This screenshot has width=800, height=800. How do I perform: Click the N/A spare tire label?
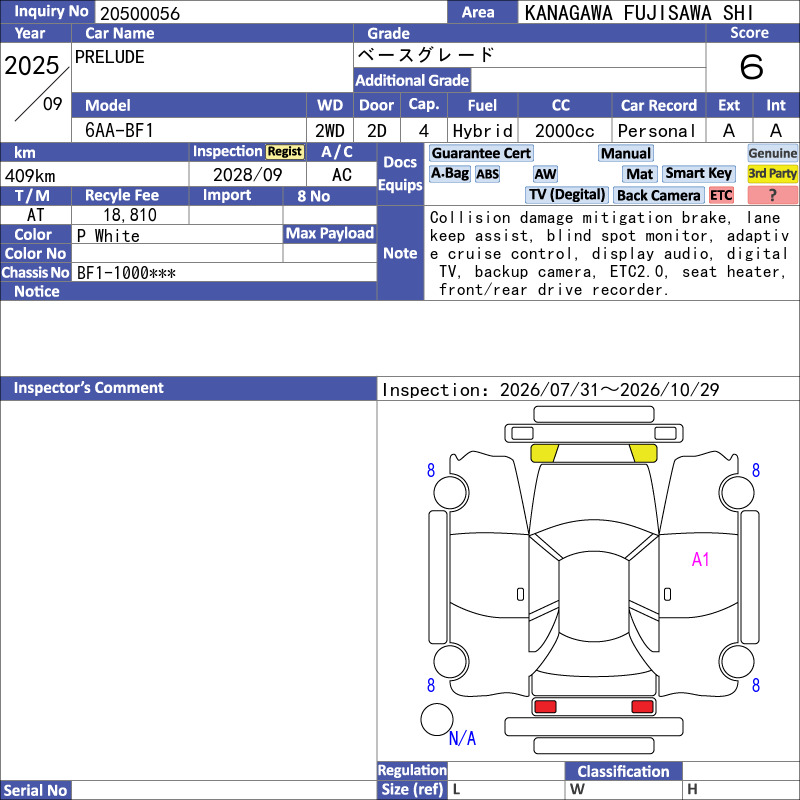[x=462, y=738]
